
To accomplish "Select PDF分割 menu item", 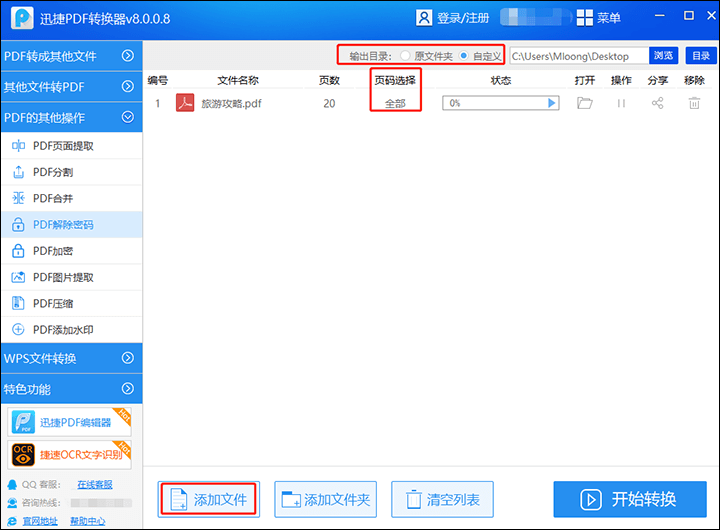I will [71, 172].
